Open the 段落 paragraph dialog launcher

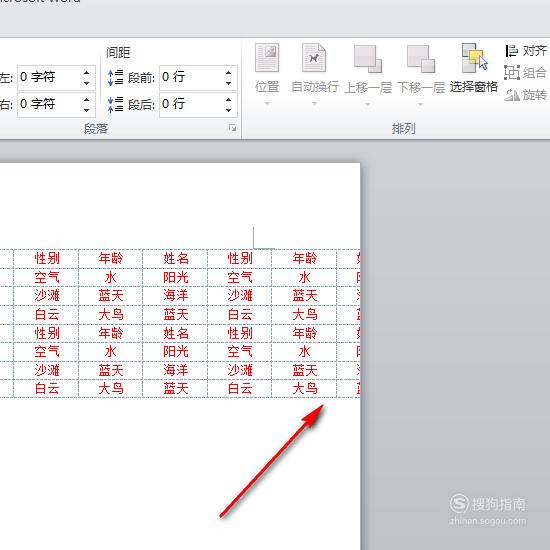[232, 128]
